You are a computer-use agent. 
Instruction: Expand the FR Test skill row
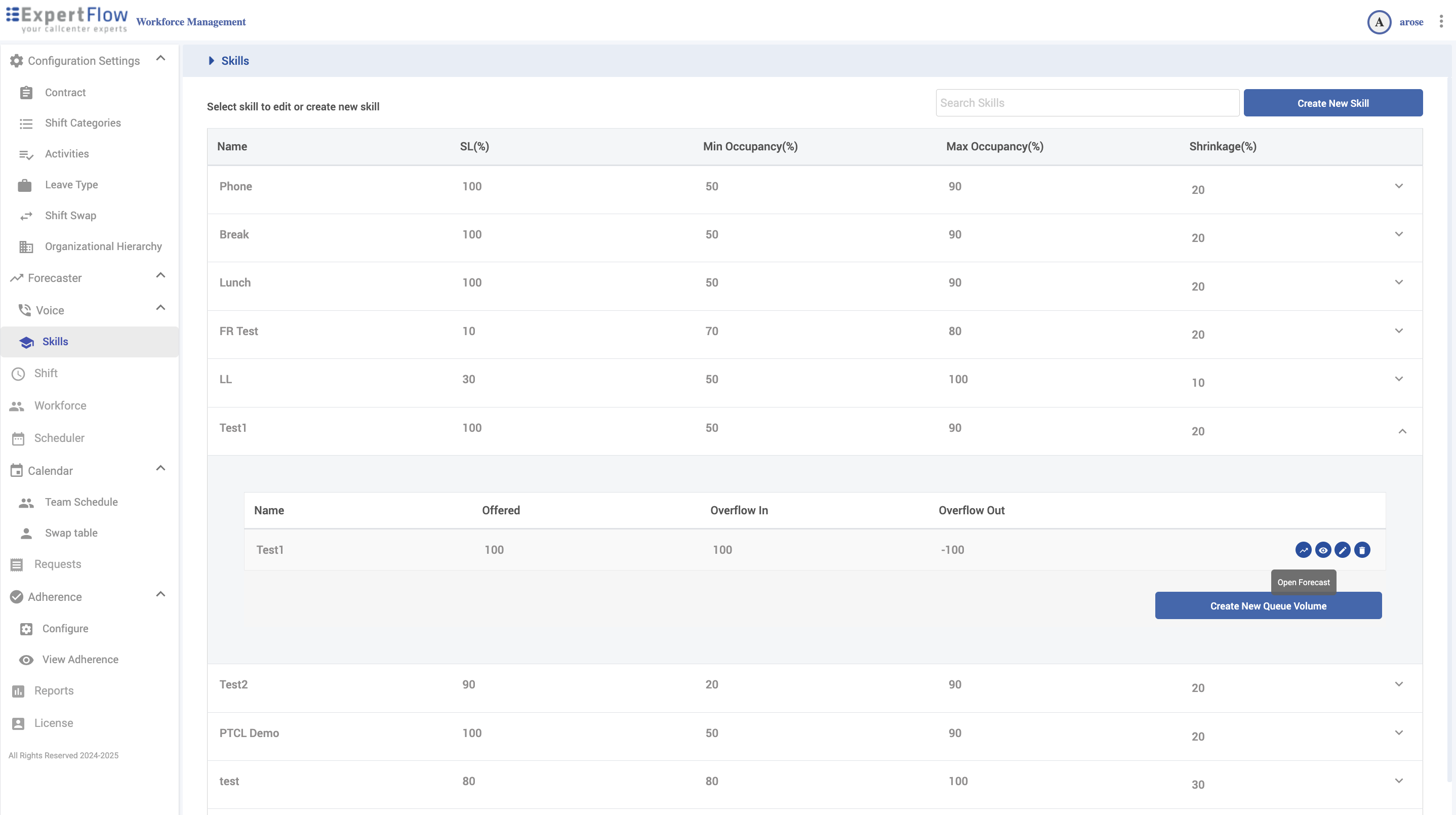pyautogui.click(x=1398, y=331)
